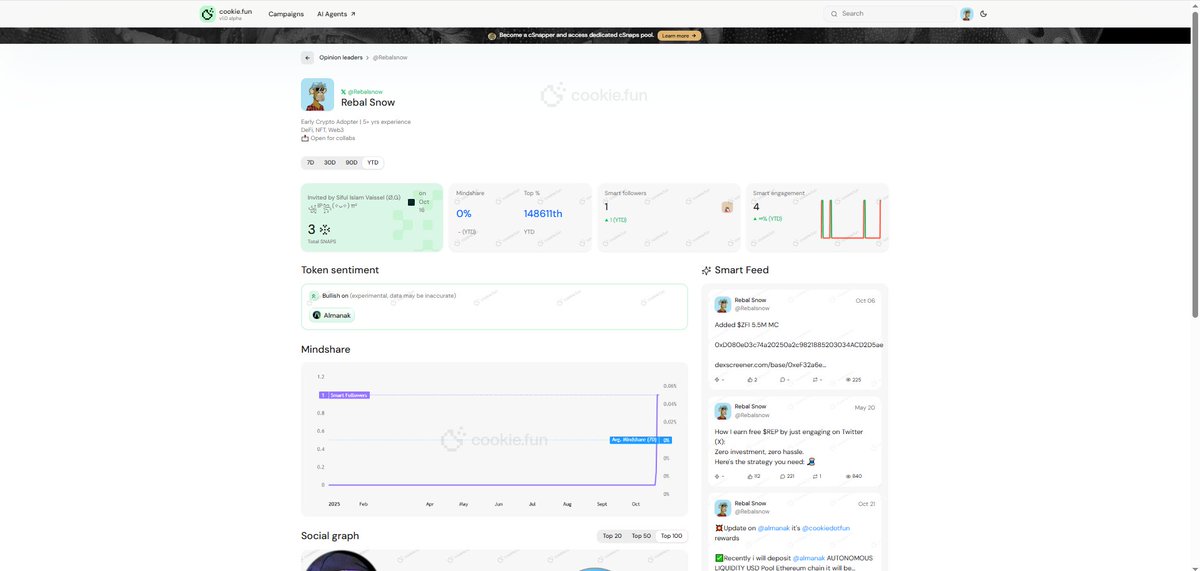Open the AI Agents external link
The height and width of the screenshot is (571, 1200).
click(336, 14)
